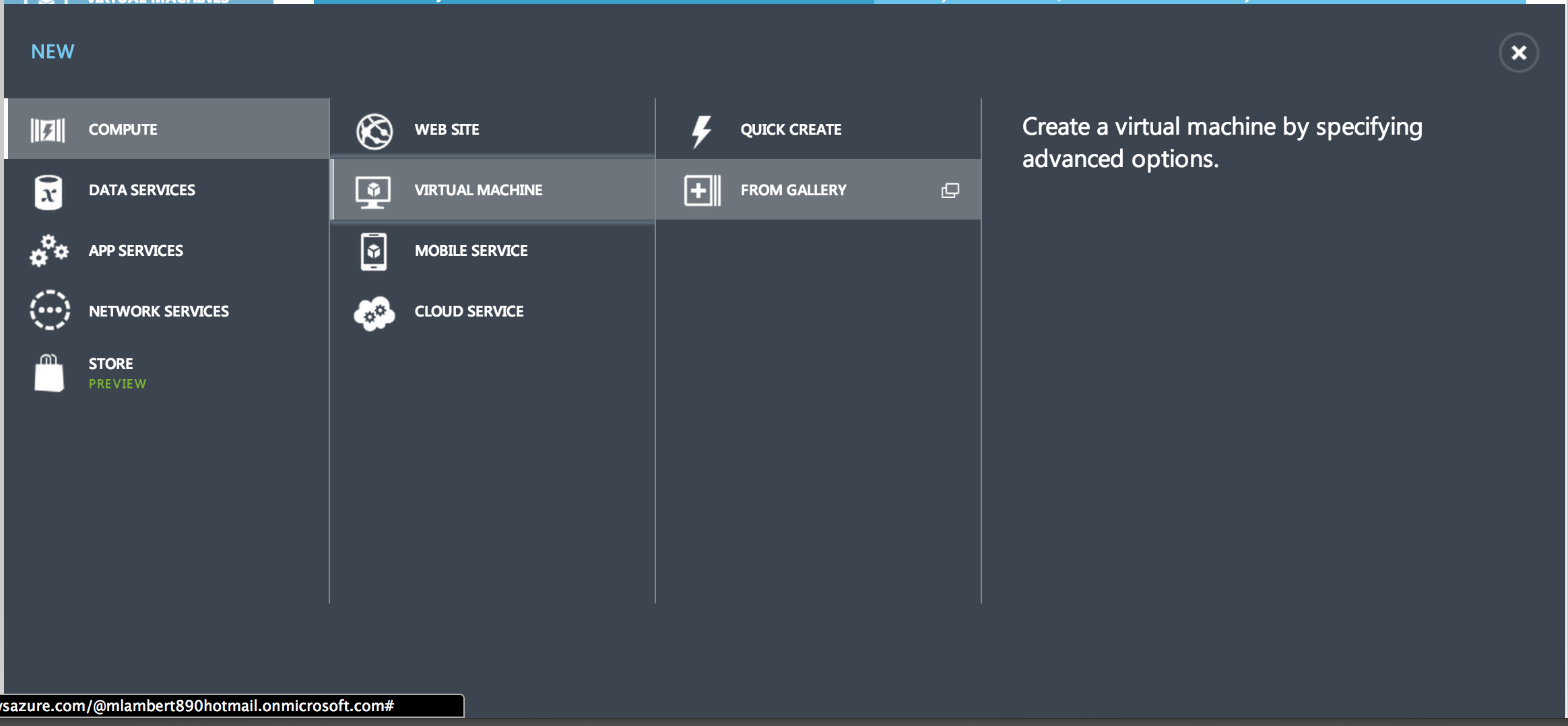
Task: Click the Mobile Service phone icon
Action: pyautogui.click(x=374, y=252)
